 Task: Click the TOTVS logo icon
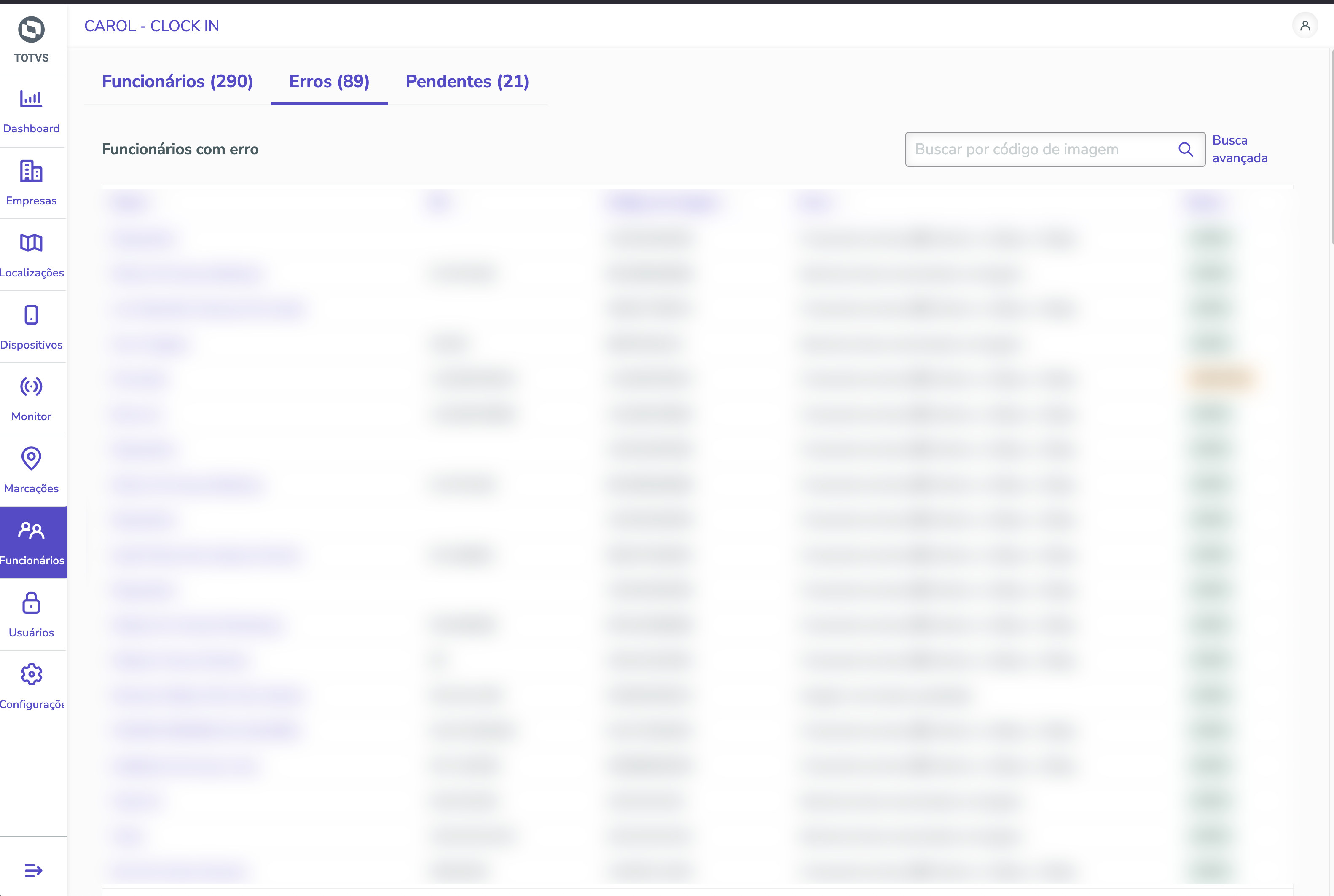tap(32, 30)
